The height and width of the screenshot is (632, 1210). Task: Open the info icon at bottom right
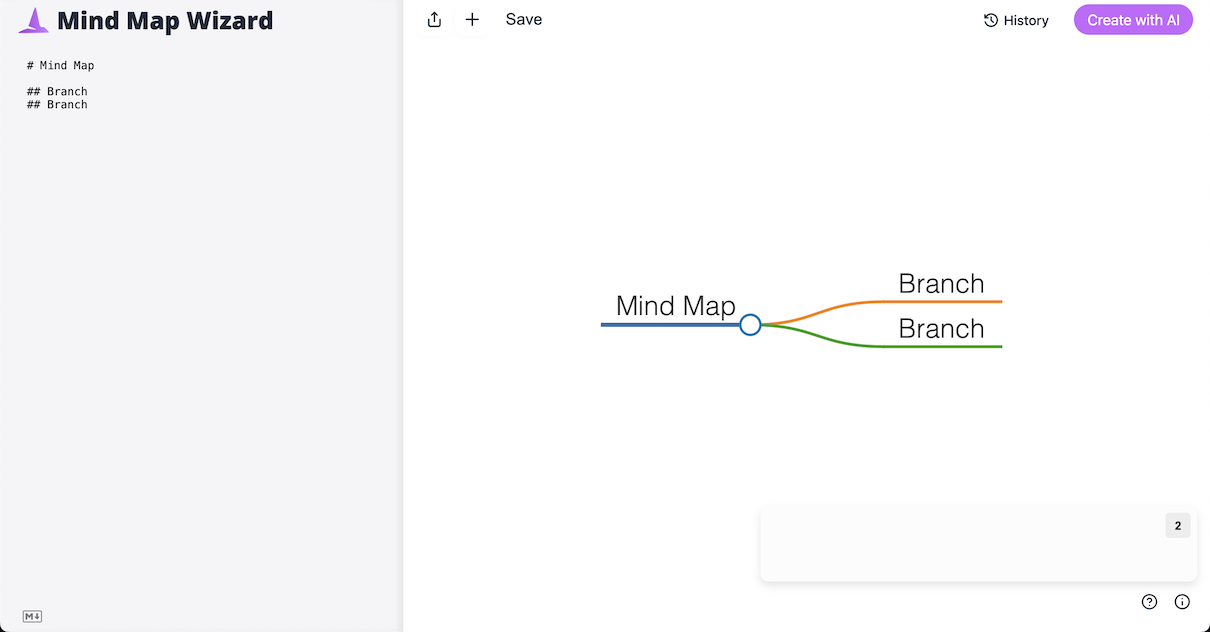pos(1182,602)
